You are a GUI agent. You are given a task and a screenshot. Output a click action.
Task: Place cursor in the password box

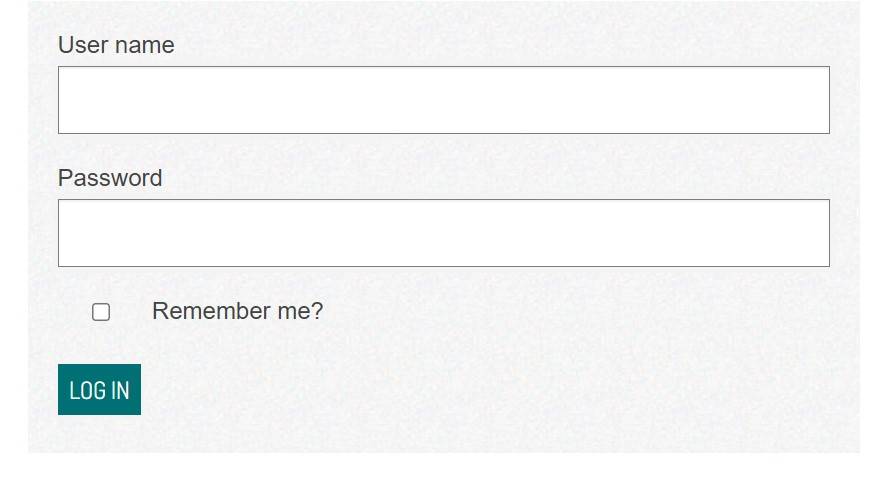(x=443, y=233)
